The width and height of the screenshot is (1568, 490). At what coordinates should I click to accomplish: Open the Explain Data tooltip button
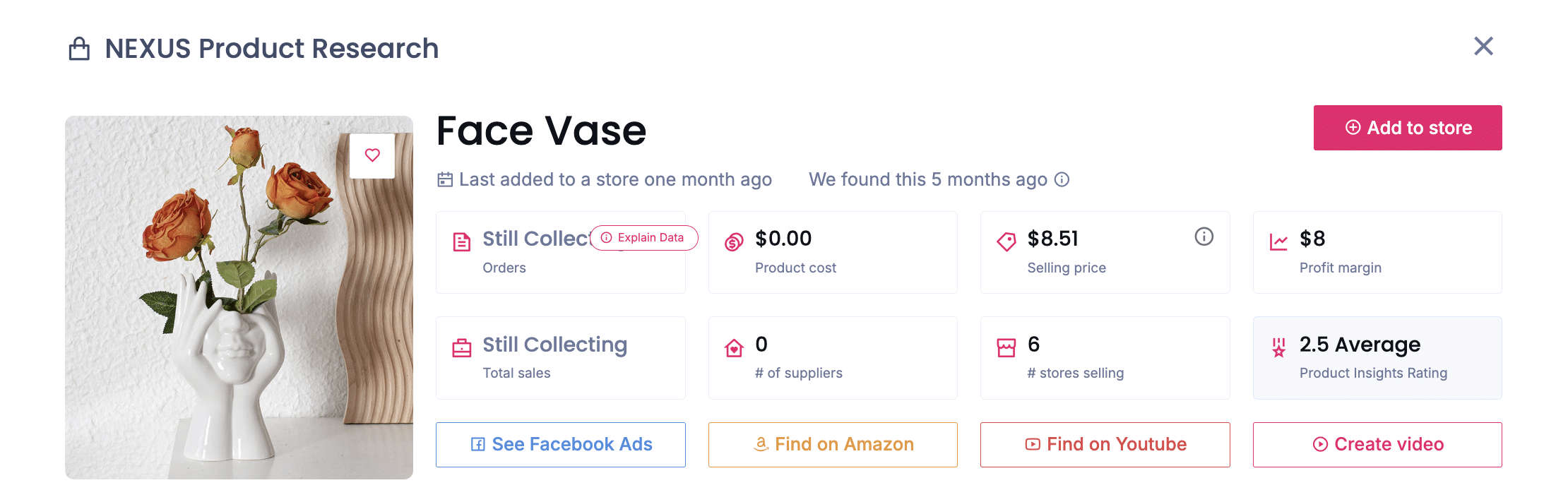643,238
